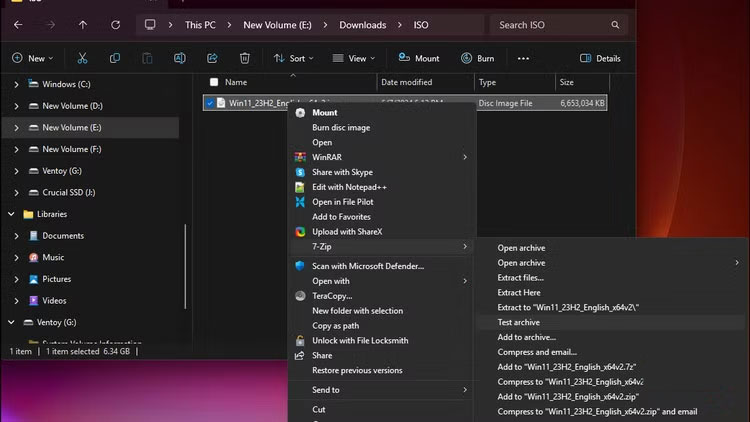750x422 pixels.
Task: Expand the Windows (C:) tree node
Action: point(17,84)
